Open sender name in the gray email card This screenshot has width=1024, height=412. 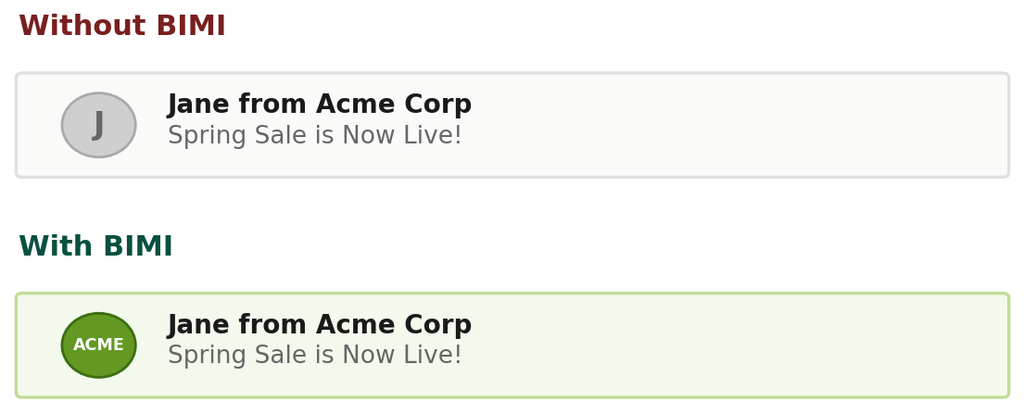[319, 104]
